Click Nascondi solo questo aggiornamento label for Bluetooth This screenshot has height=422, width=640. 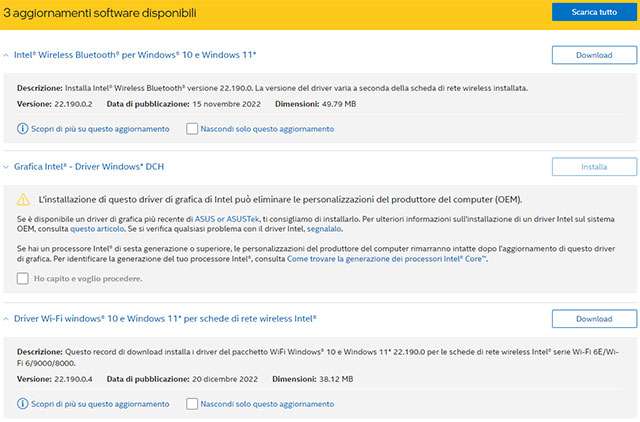267,129
